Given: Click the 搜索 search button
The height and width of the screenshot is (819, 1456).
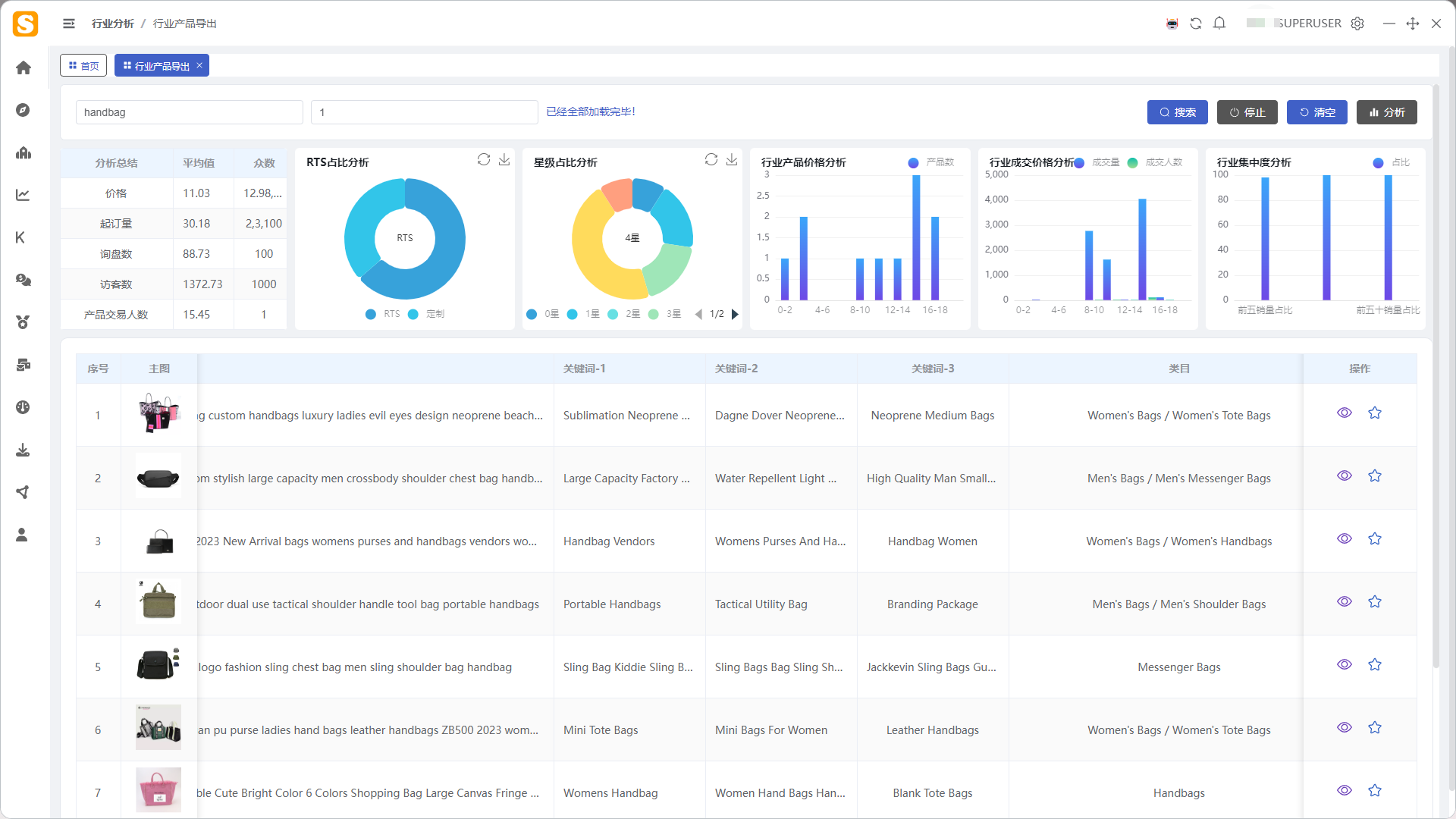Looking at the screenshot, I should (1178, 112).
